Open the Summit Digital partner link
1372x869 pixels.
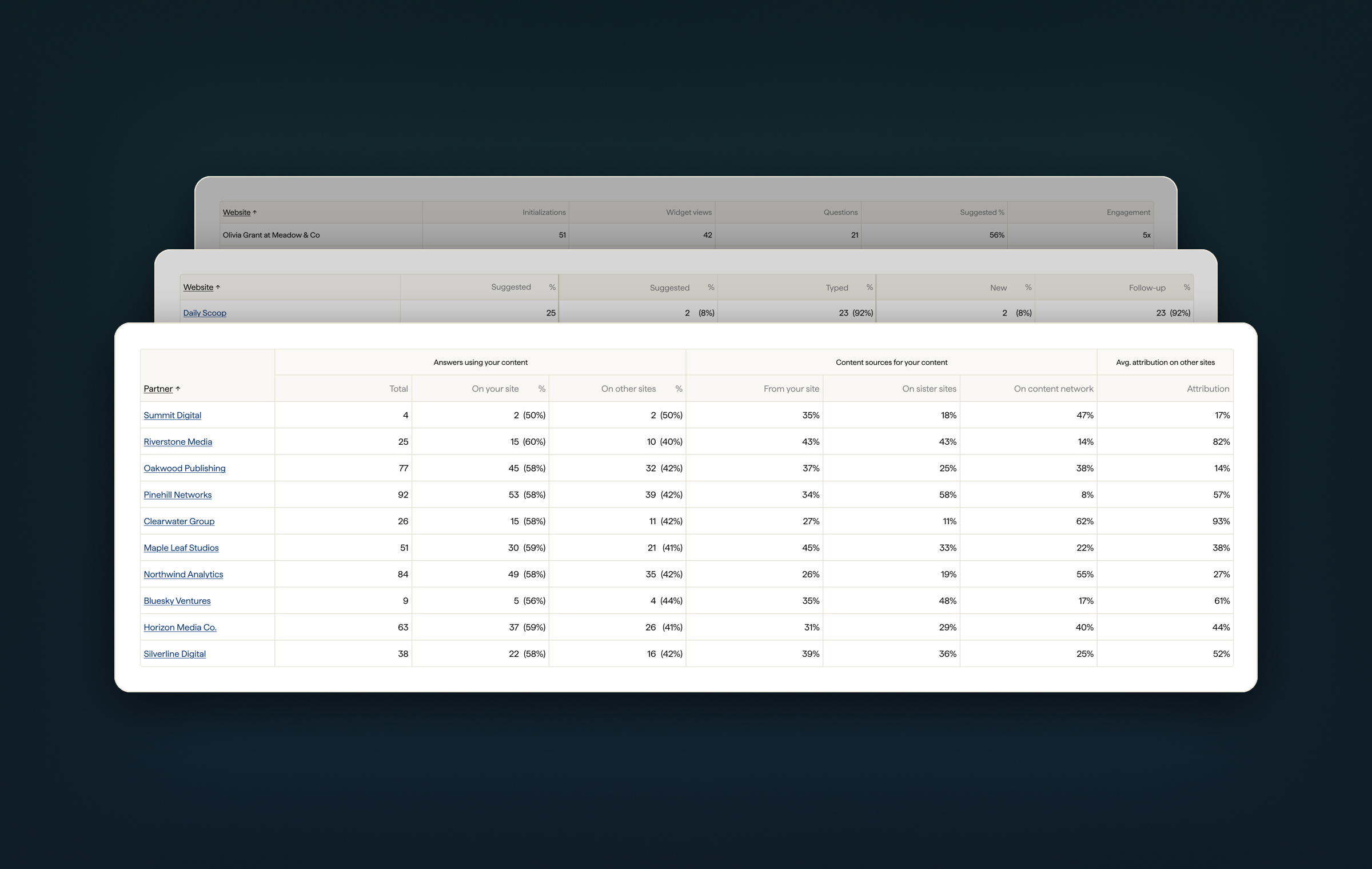point(172,415)
